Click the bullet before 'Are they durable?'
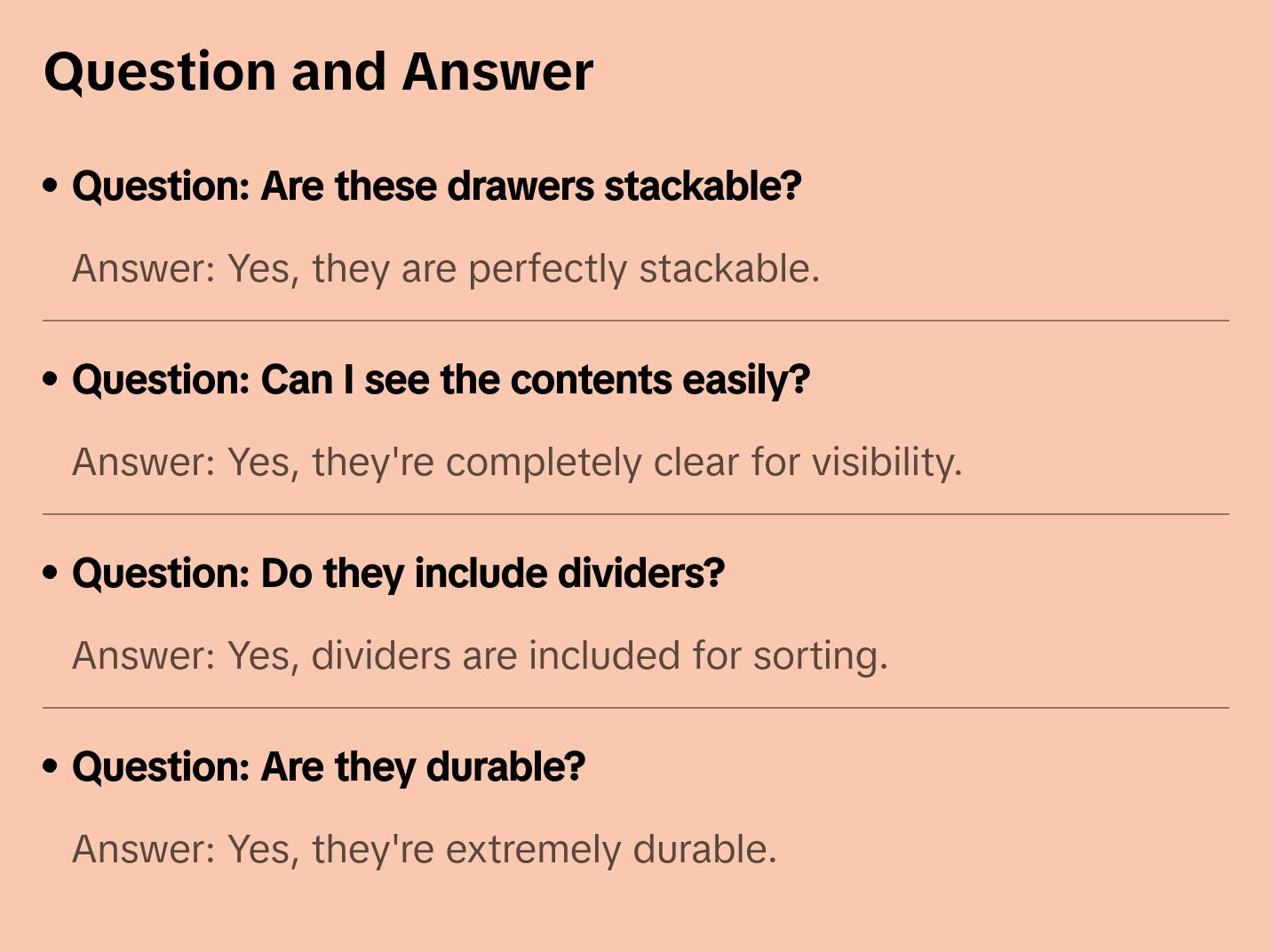Screen dimensions: 1272x952 pos(51,767)
